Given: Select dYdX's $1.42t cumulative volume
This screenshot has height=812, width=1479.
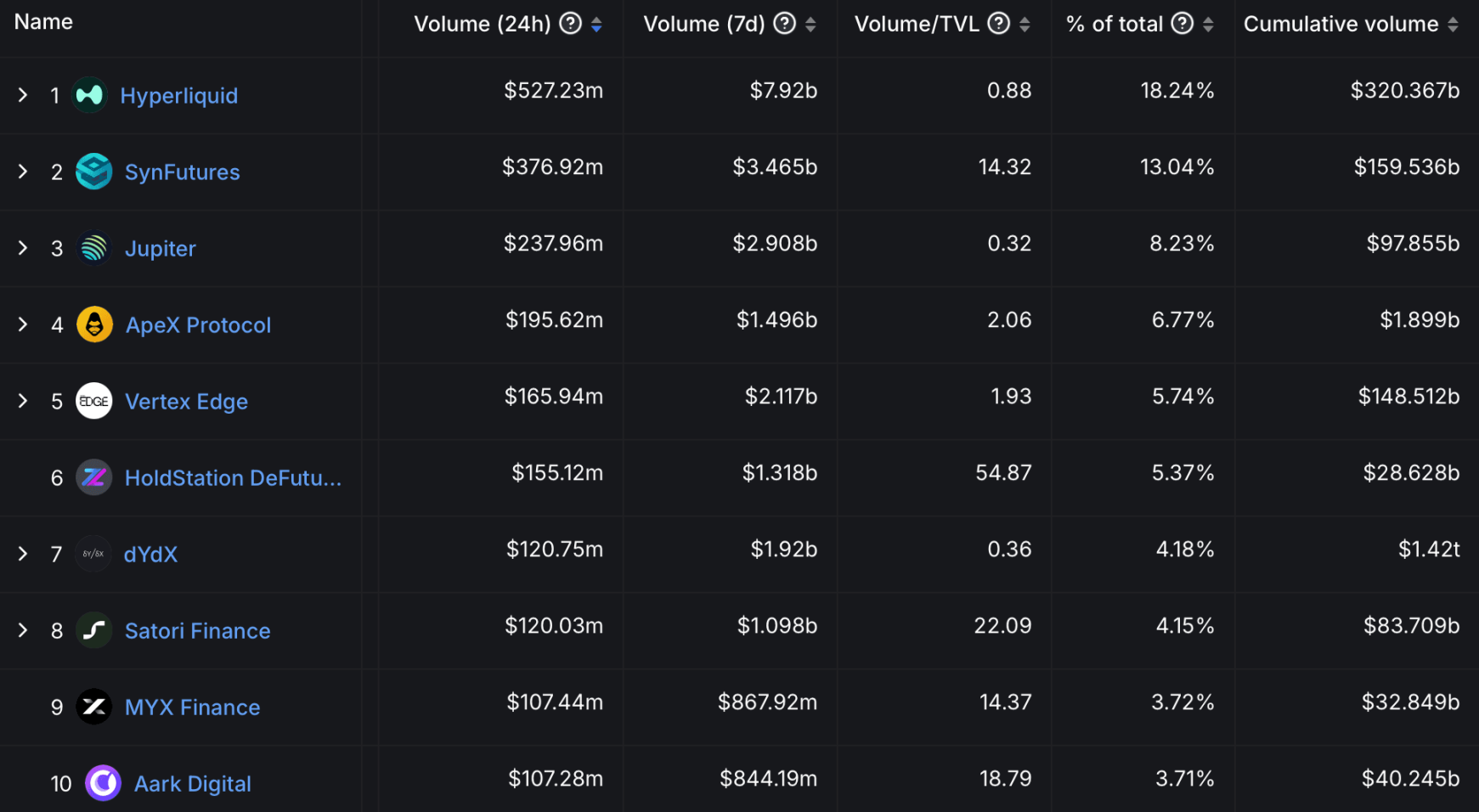Looking at the screenshot, I should pyautogui.click(x=1430, y=550).
